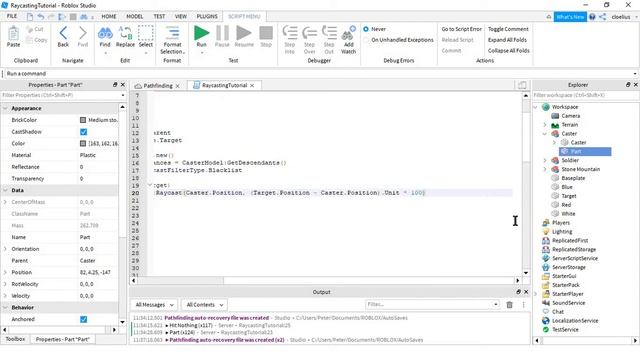Click the Cut scissors icon

coord(29,29)
